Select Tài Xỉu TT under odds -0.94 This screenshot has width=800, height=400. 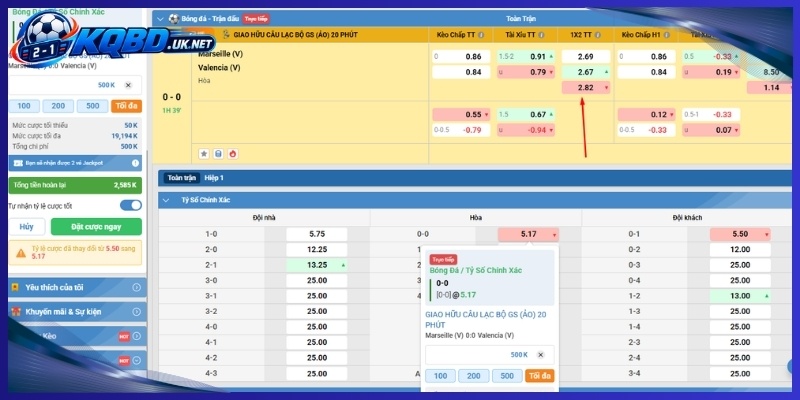coord(526,130)
